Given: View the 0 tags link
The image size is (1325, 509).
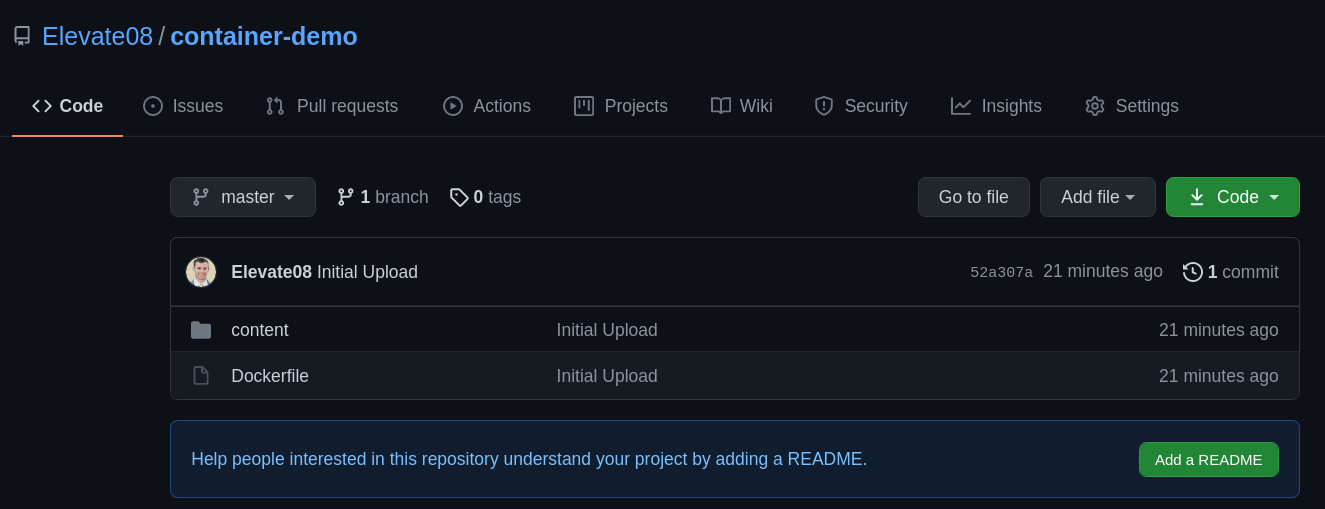Looking at the screenshot, I should 485,197.
